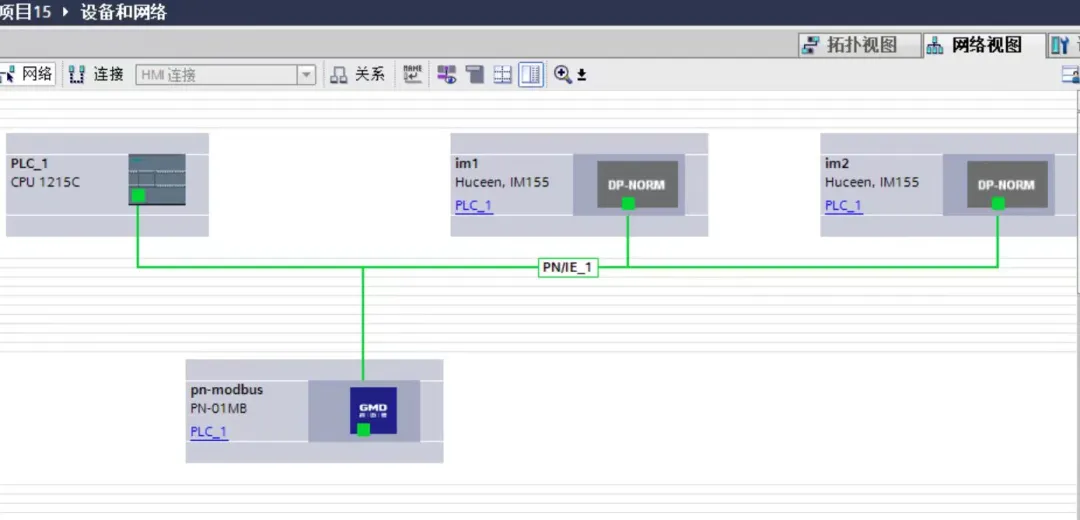The height and width of the screenshot is (520, 1080).
Task: Select the im2 DP-NORM device icon
Action: 998,184
